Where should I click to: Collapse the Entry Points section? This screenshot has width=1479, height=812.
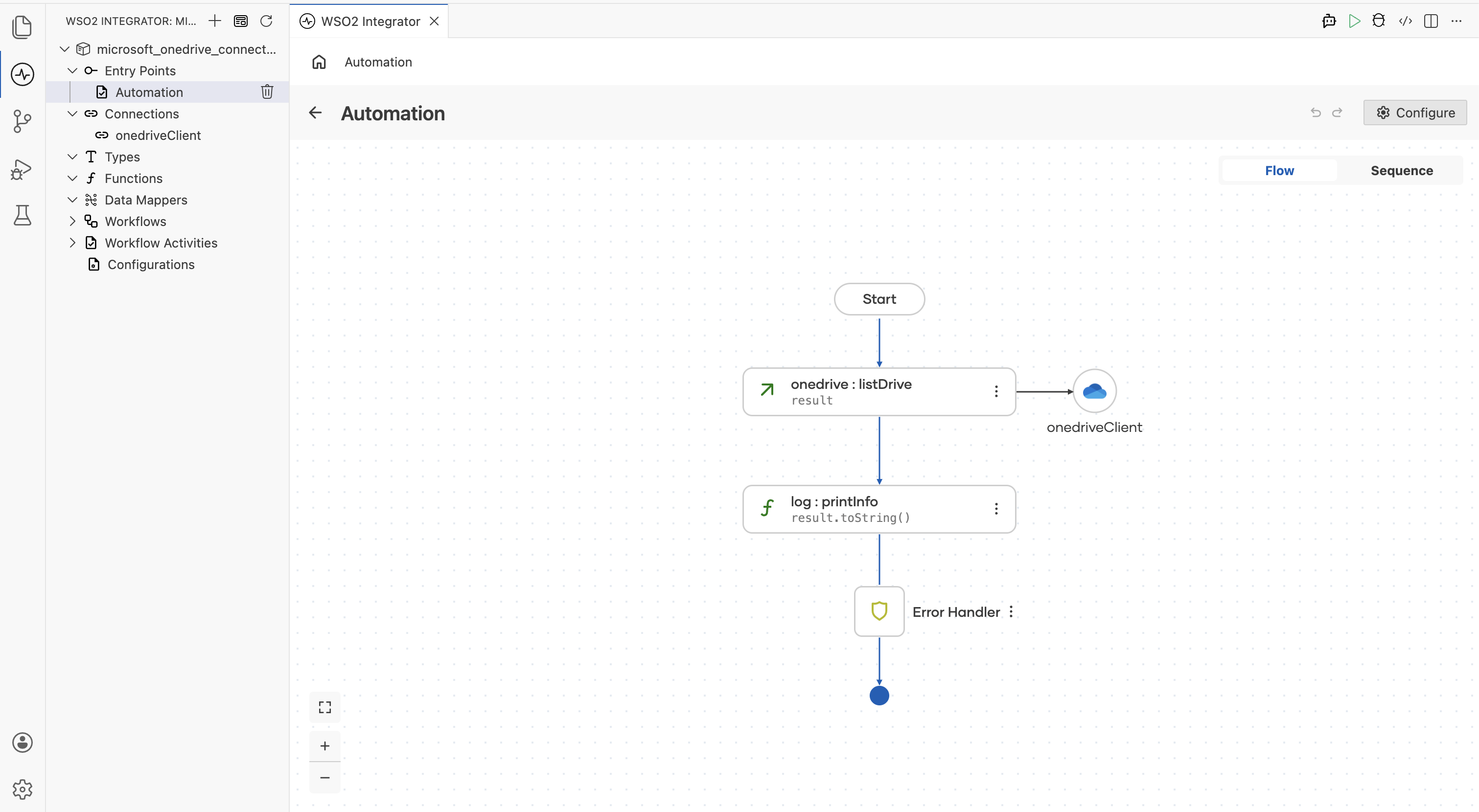pos(72,70)
